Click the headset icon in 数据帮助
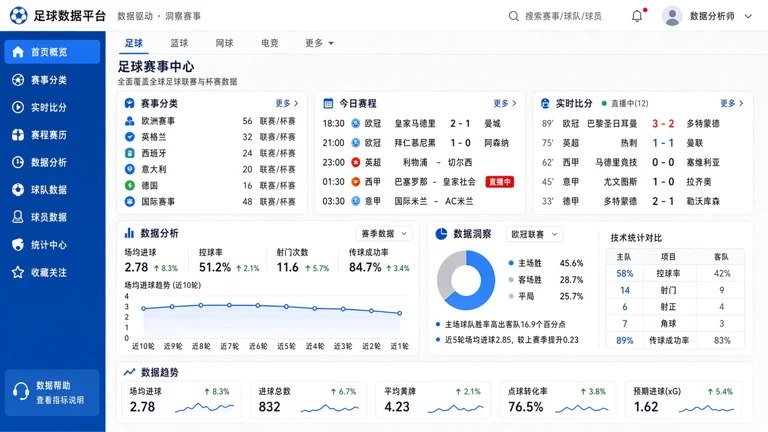 [x=21, y=392]
